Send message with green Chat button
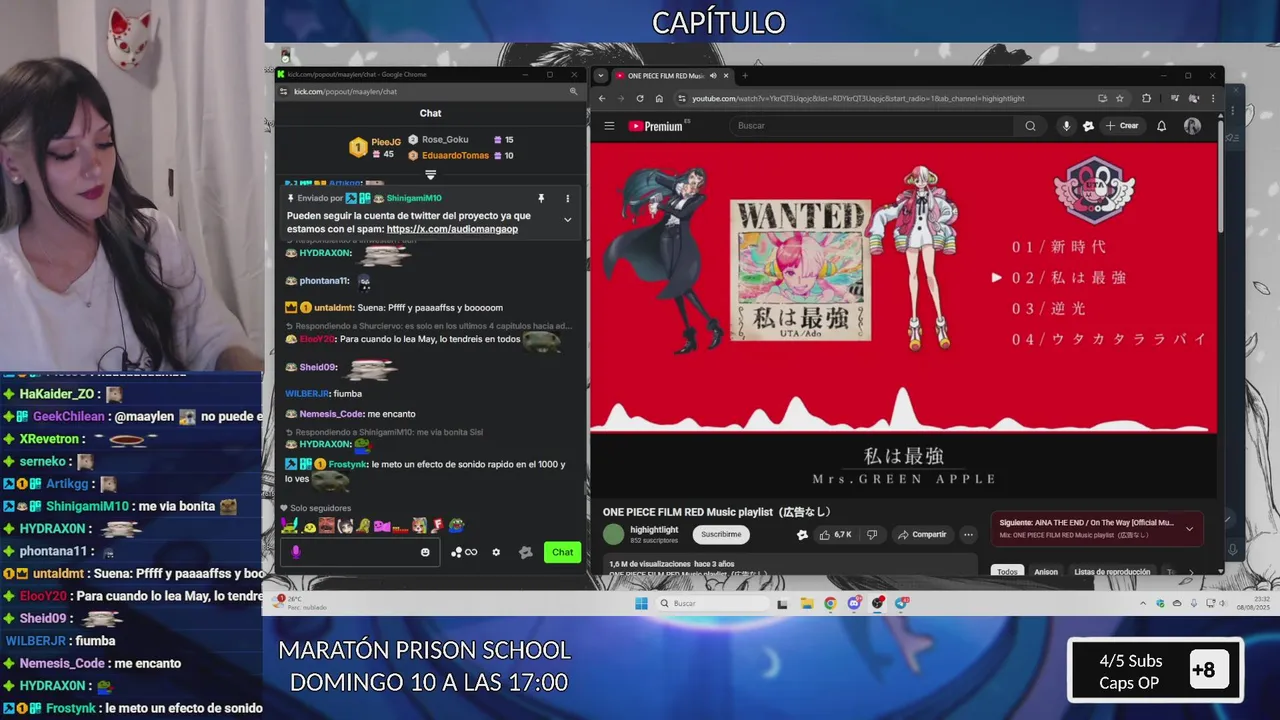Image resolution: width=1280 pixels, height=720 pixels. click(x=563, y=552)
